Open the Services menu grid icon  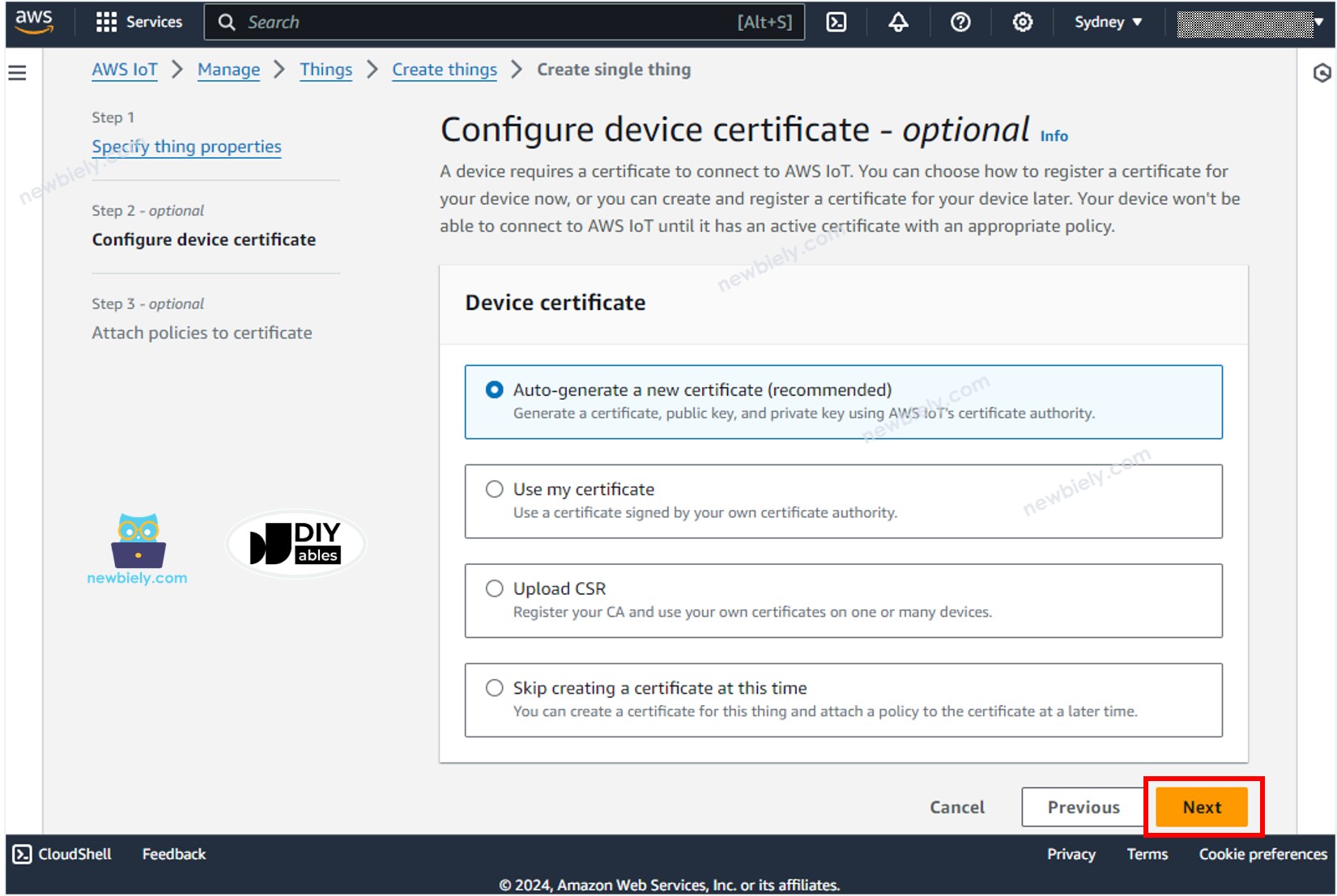coord(105,22)
